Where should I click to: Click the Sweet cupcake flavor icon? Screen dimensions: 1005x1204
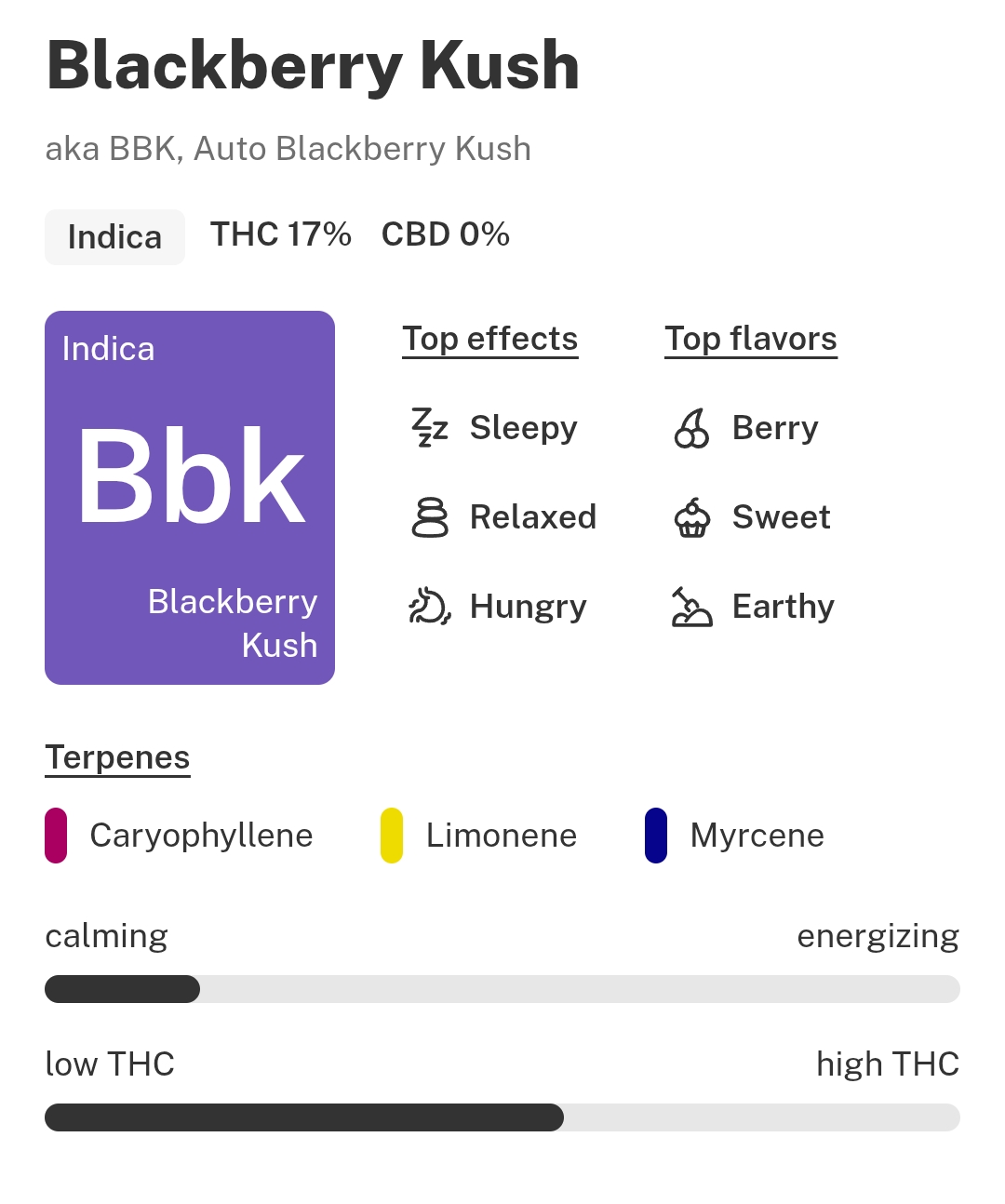point(691,517)
